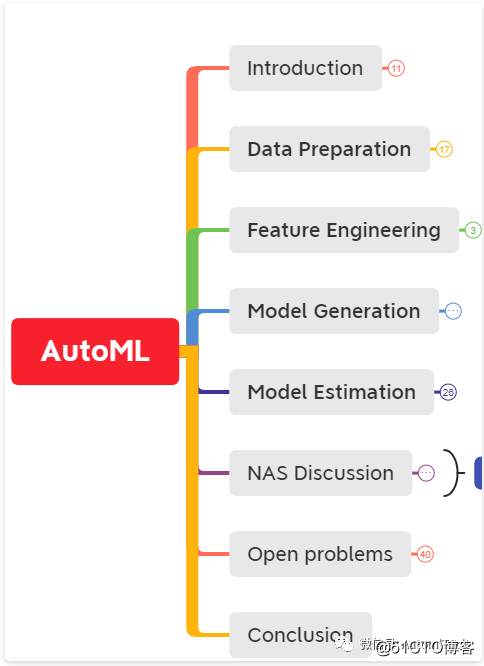Image resolution: width=484 pixels, height=666 pixels.
Task: Click the NAS Discussion ellipsis circle
Action: point(426,473)
